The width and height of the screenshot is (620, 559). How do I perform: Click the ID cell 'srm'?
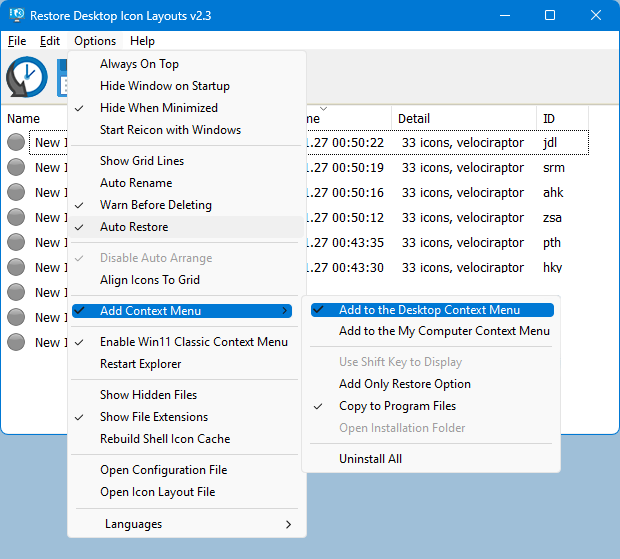click(x=554, y=167)
